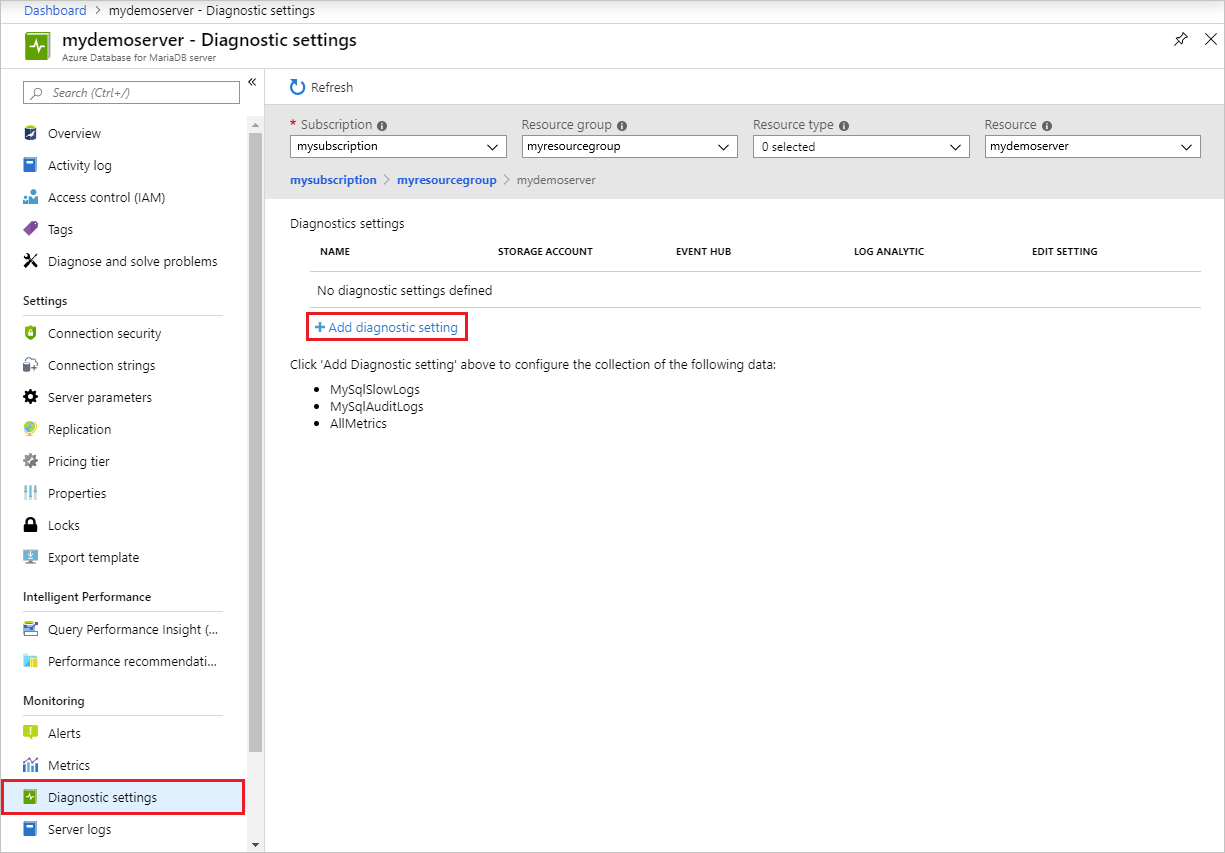
Task: Pin the Diagnostic settings blade
Action: coord(1181,39)
